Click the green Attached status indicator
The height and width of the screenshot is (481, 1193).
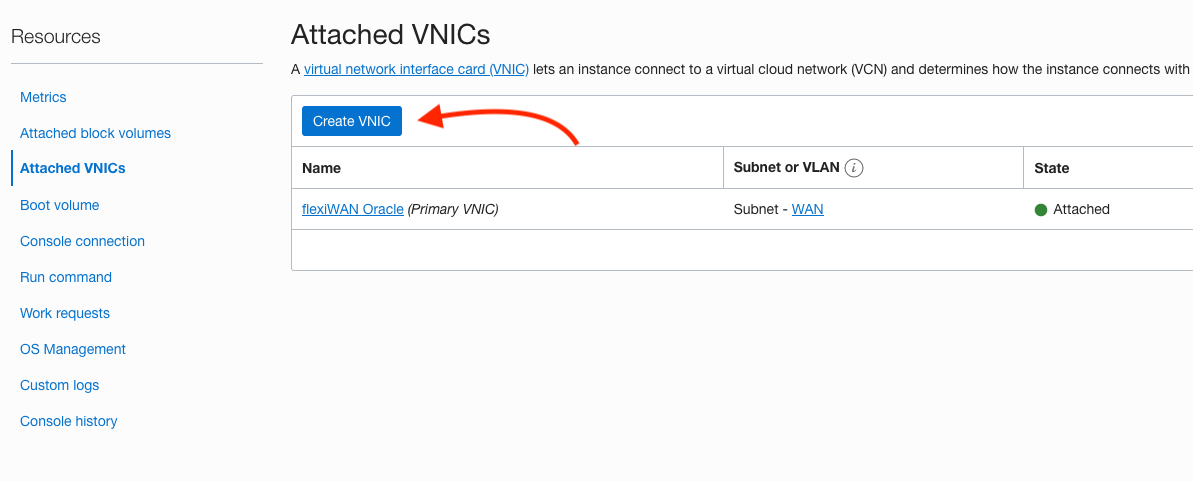1041,210
